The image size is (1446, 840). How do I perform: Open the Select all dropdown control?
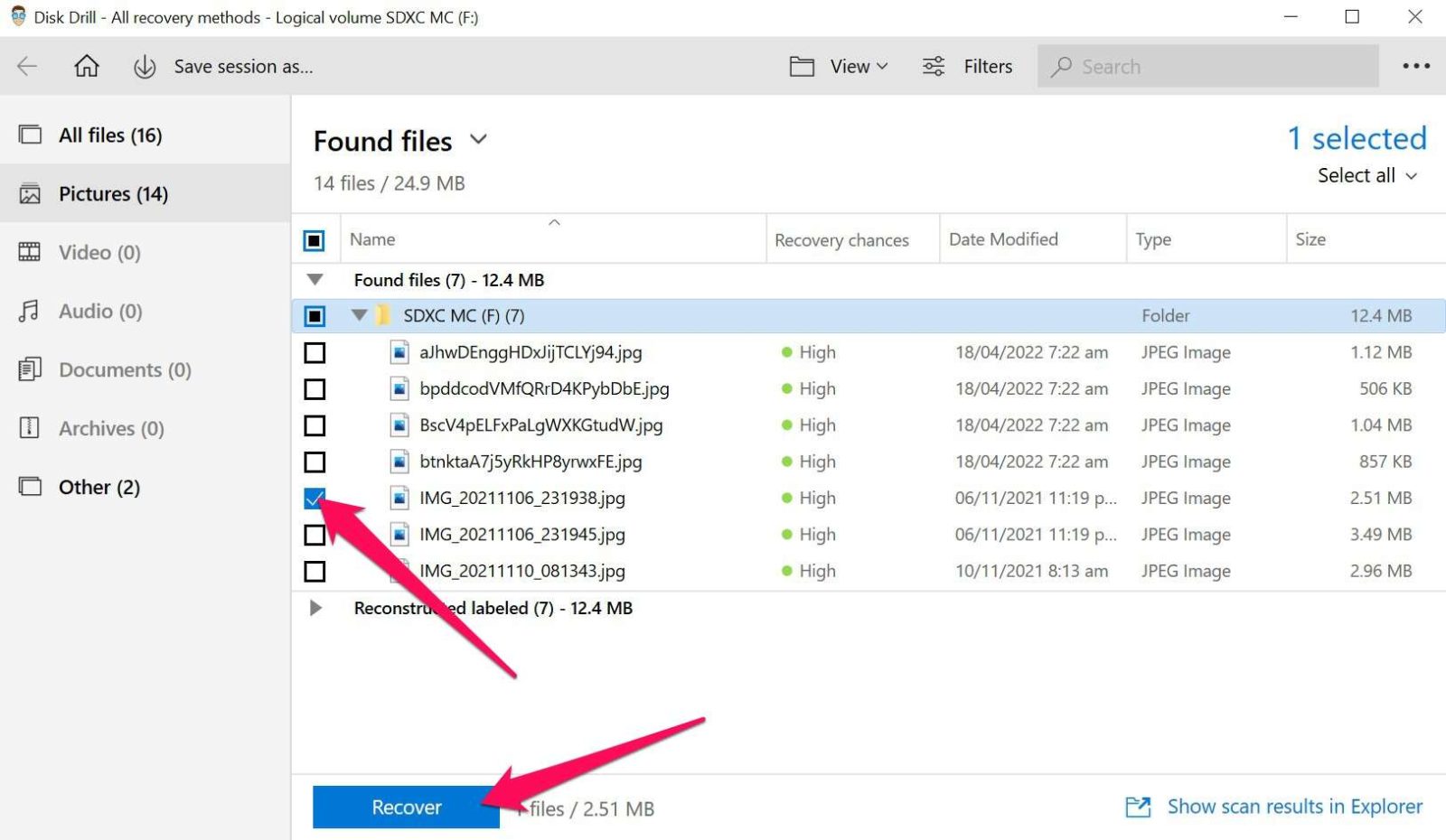pyautogui.click(x=1365, y=175)
